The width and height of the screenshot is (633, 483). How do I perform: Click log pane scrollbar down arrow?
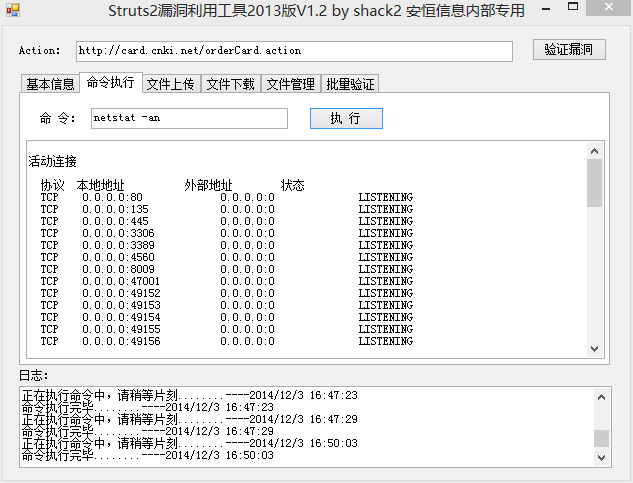click(601, 457)
